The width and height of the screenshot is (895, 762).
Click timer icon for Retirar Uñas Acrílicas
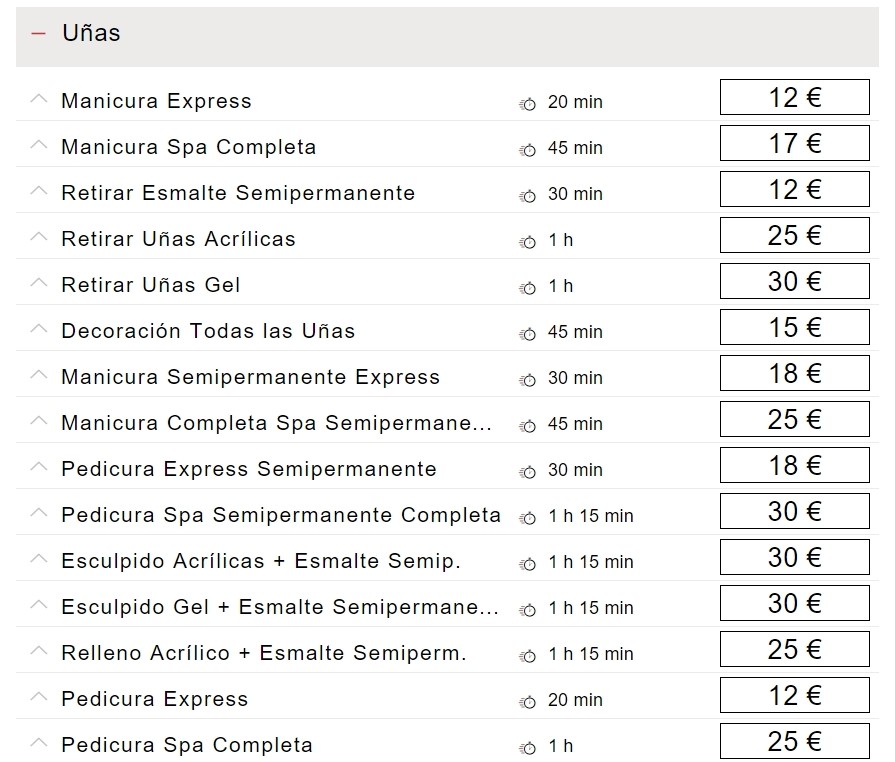[x=527, y=241]
